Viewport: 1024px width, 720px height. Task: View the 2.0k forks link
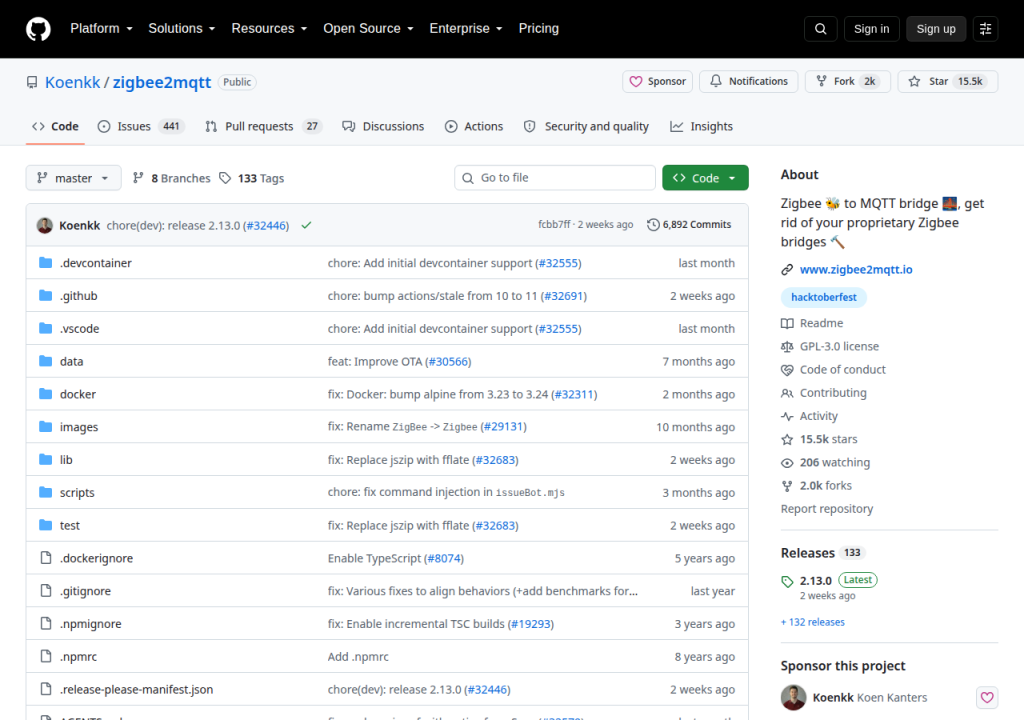[x=816, y=485]
